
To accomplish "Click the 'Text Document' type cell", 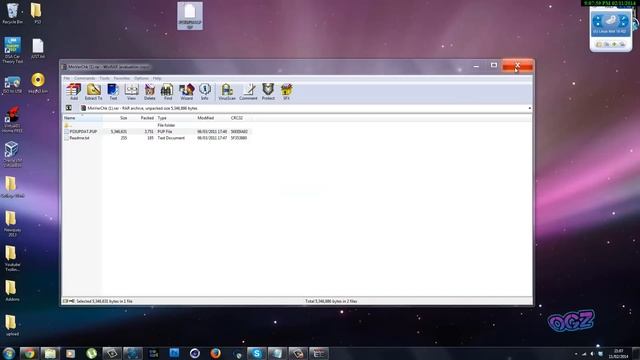I will pos(171,138).
